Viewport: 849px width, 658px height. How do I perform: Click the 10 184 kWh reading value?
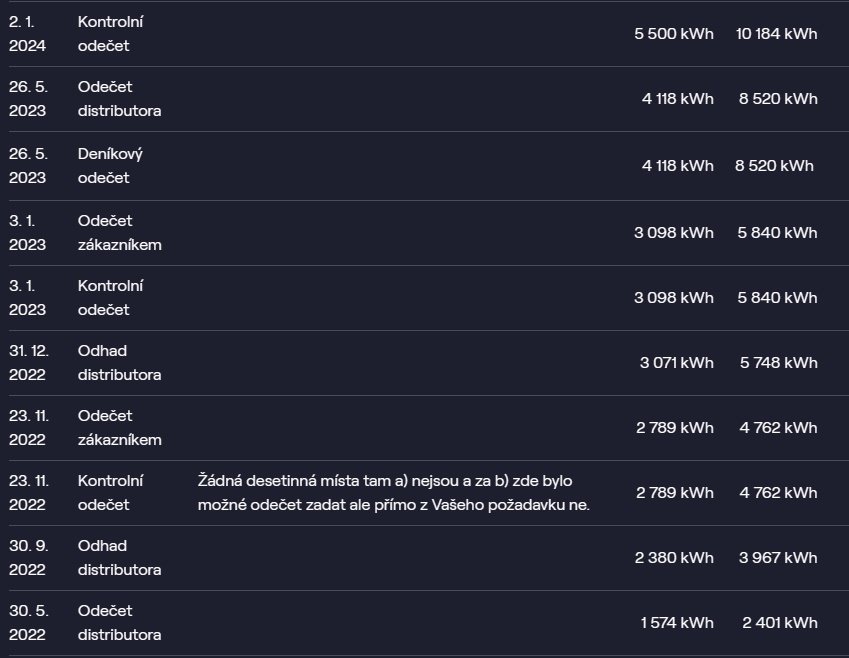pos(776,34)
